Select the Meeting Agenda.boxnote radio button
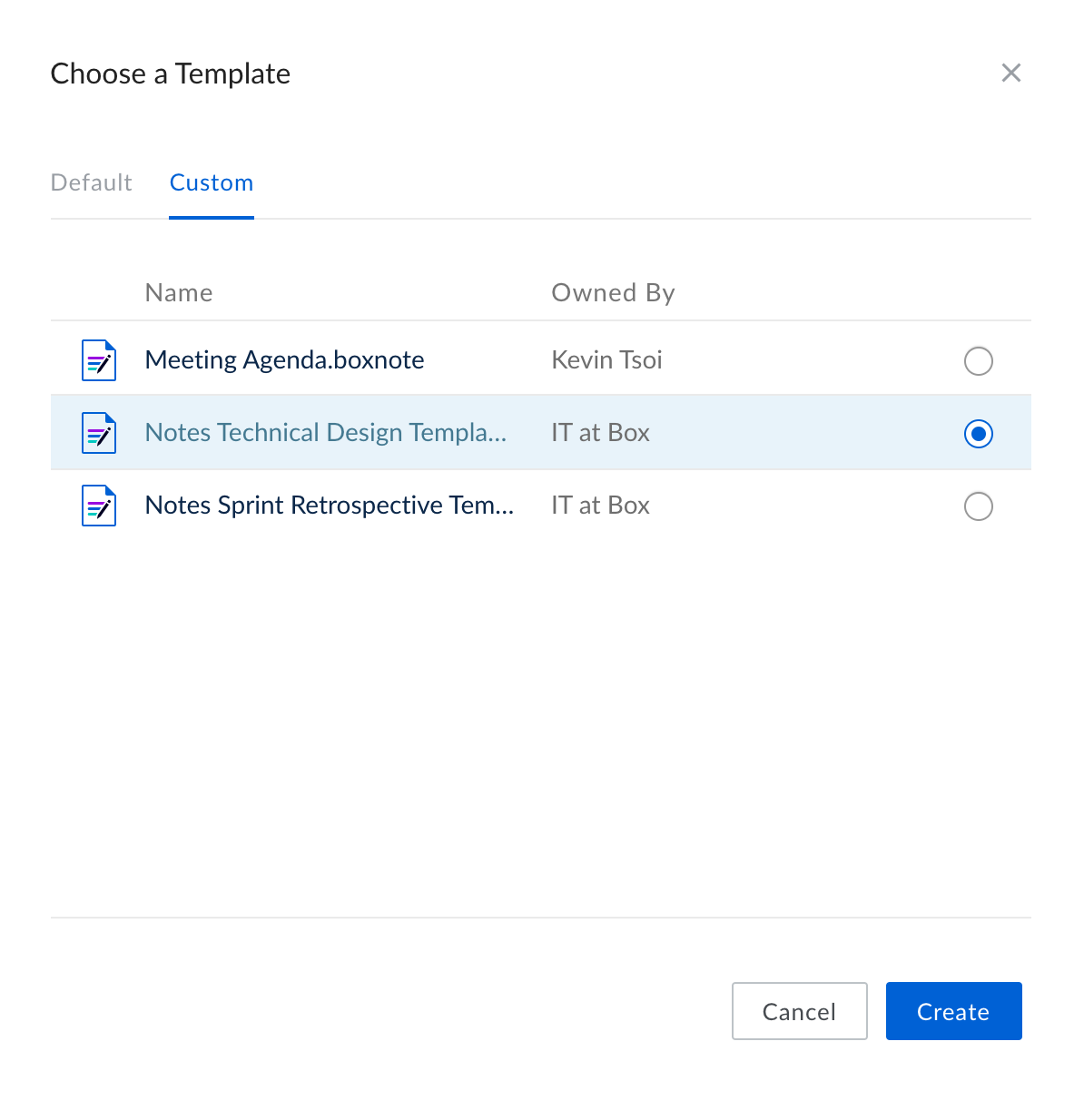The width and height of the screenshot is (1084, 1120). point(978,361)
